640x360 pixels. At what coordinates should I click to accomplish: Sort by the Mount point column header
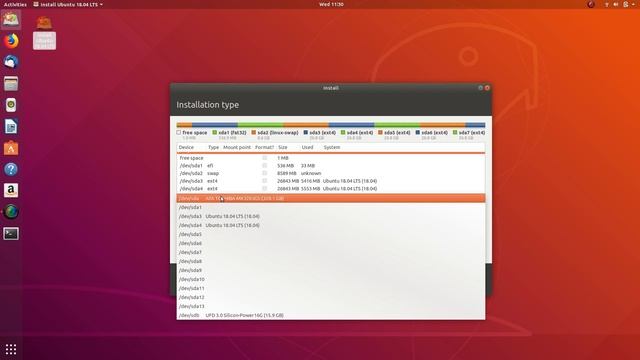pos(237,147)
